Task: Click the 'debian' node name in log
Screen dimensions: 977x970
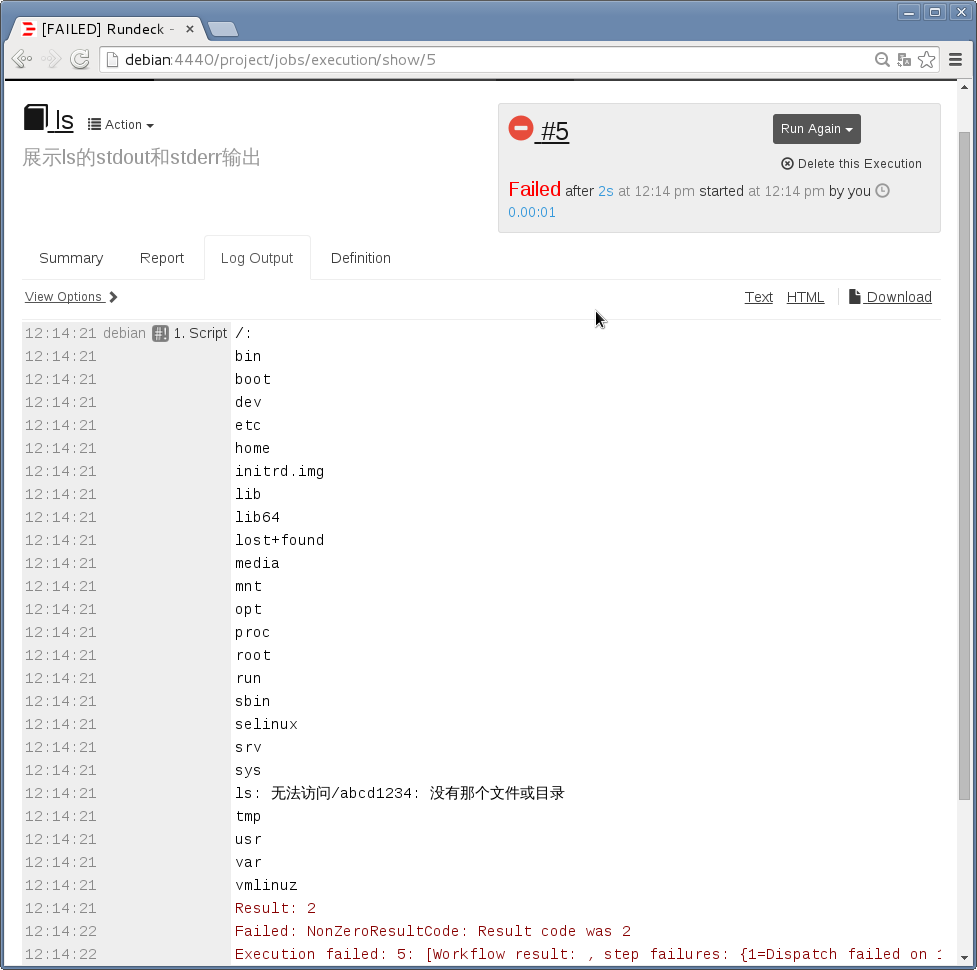Action: pyautogui.click(x=124, y=333)
